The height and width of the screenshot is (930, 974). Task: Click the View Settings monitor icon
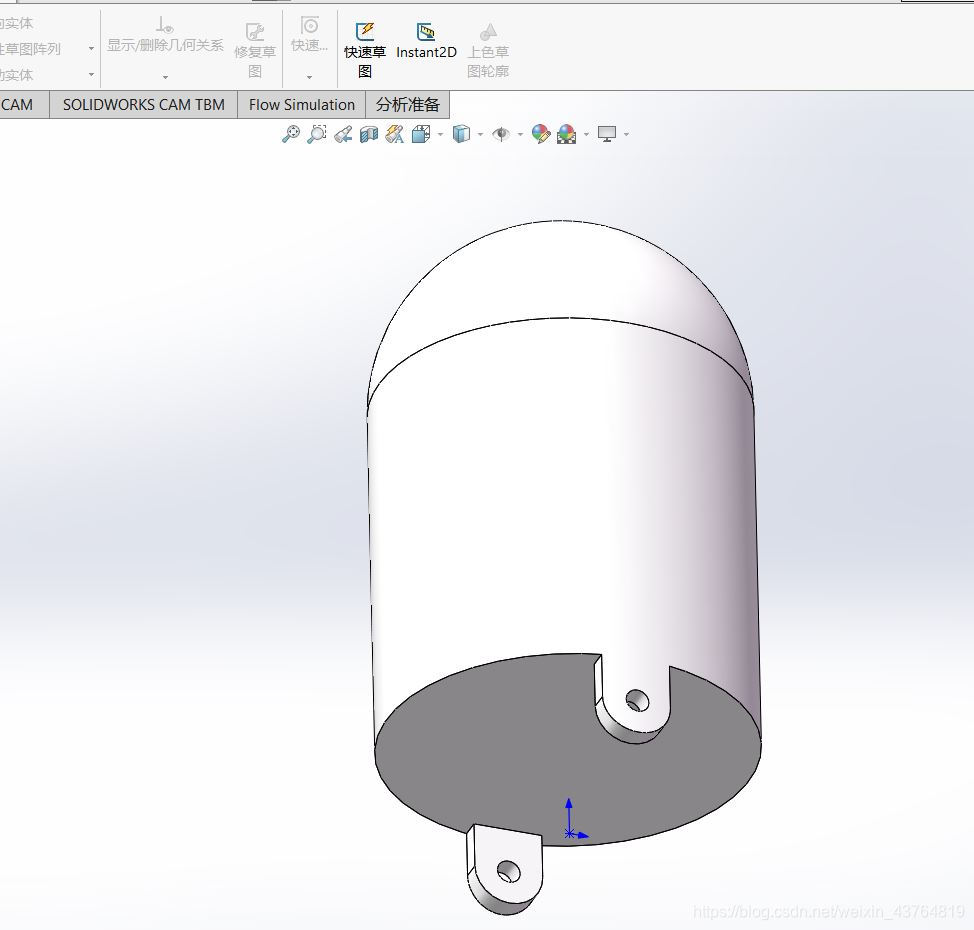tap(607, 134)
